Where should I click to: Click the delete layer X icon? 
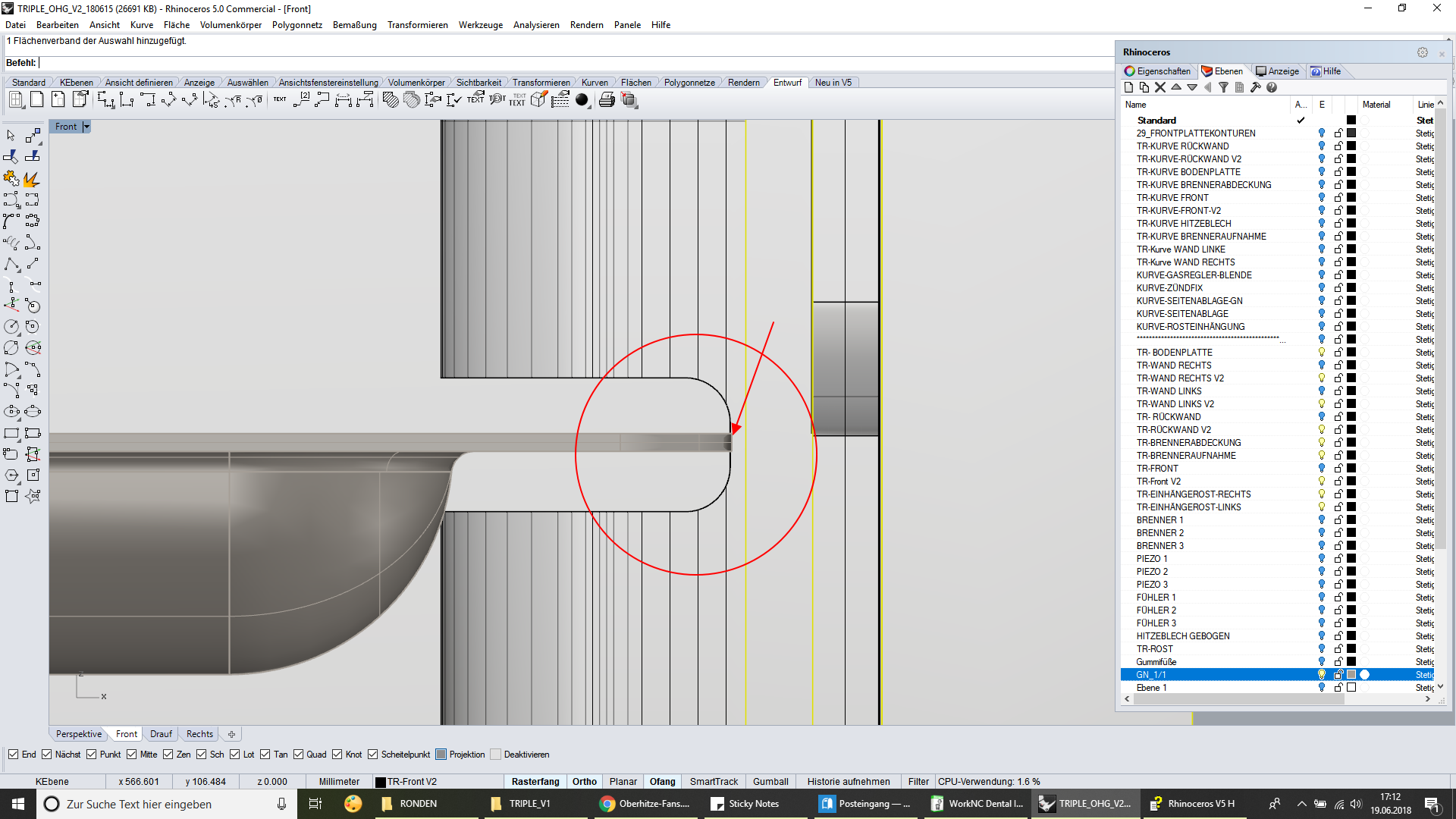[1160, 88]
